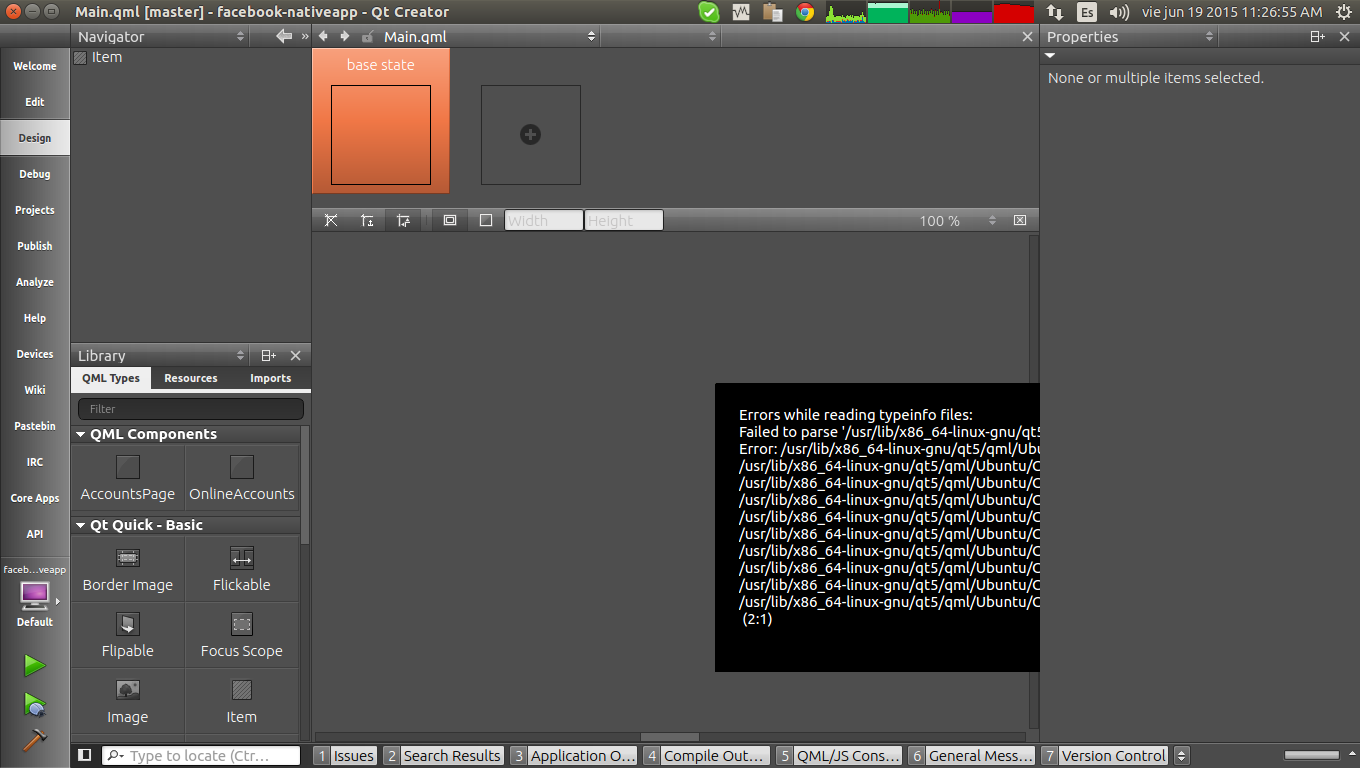Click the base state thumbnail
The height and width of the screenshot is (768, 1360).
(x=381, y=134)
